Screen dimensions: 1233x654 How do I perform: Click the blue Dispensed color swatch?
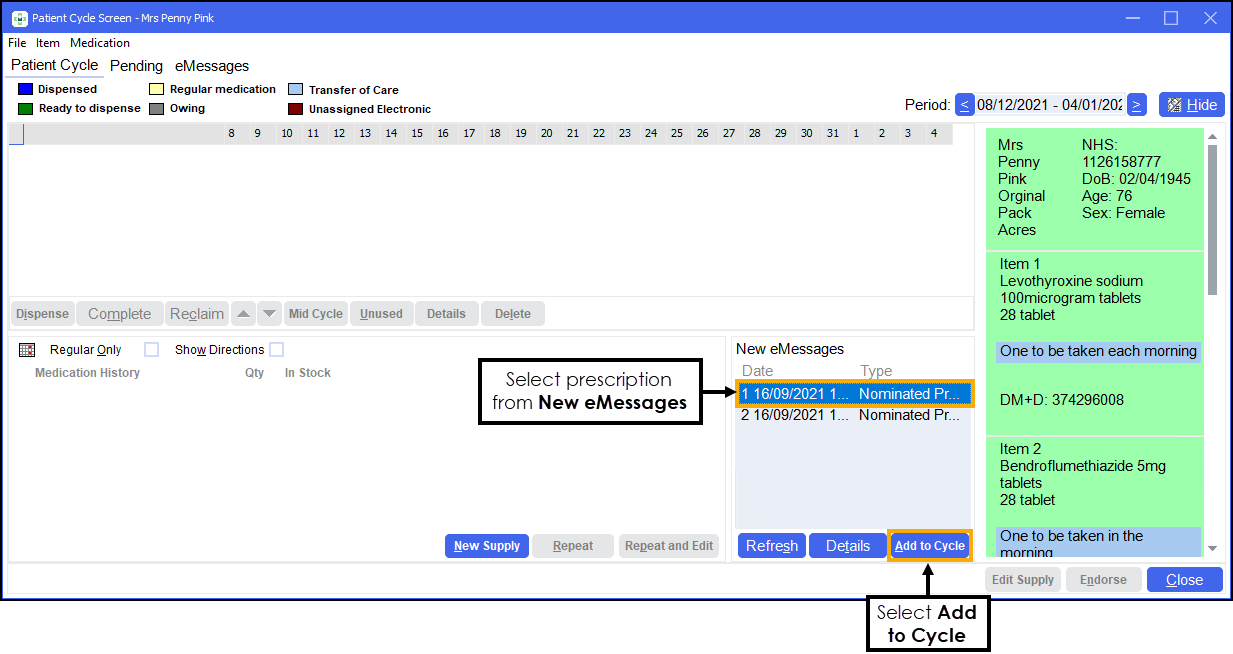[26, 89]
